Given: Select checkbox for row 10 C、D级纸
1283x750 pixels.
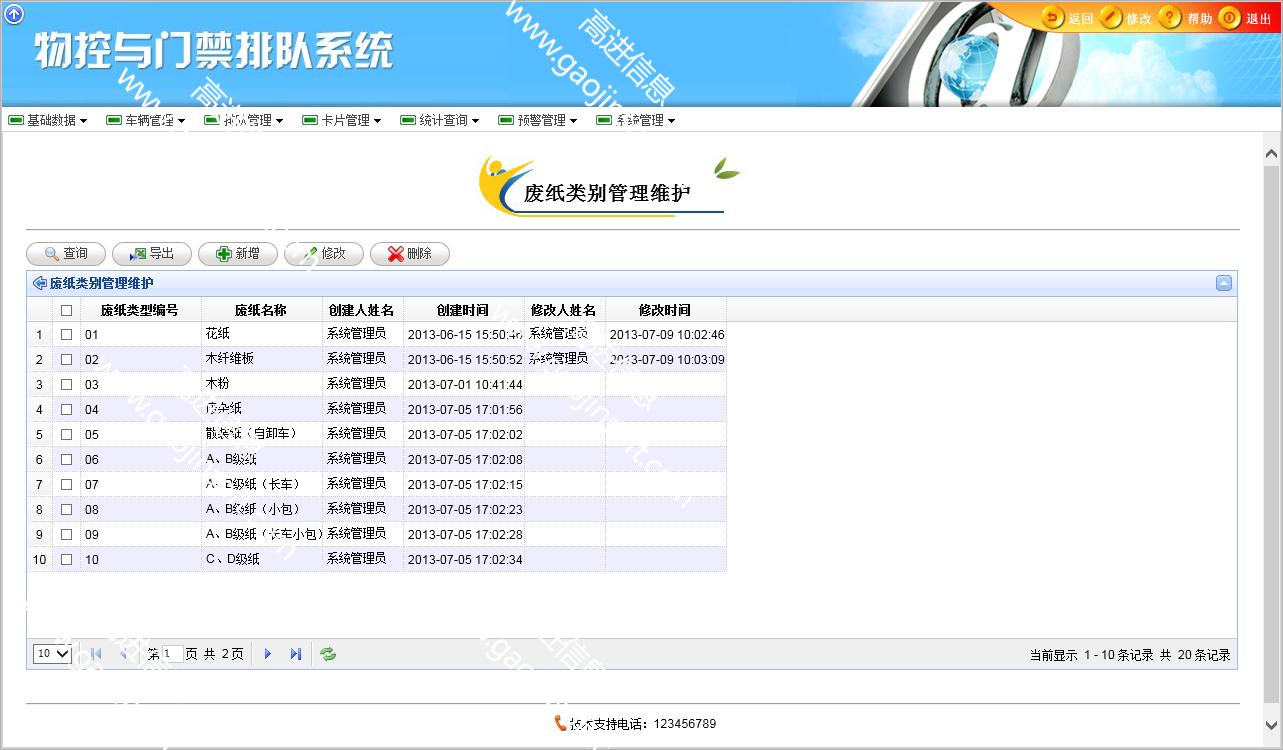Looking at the screenshot, I should [67, 559].
